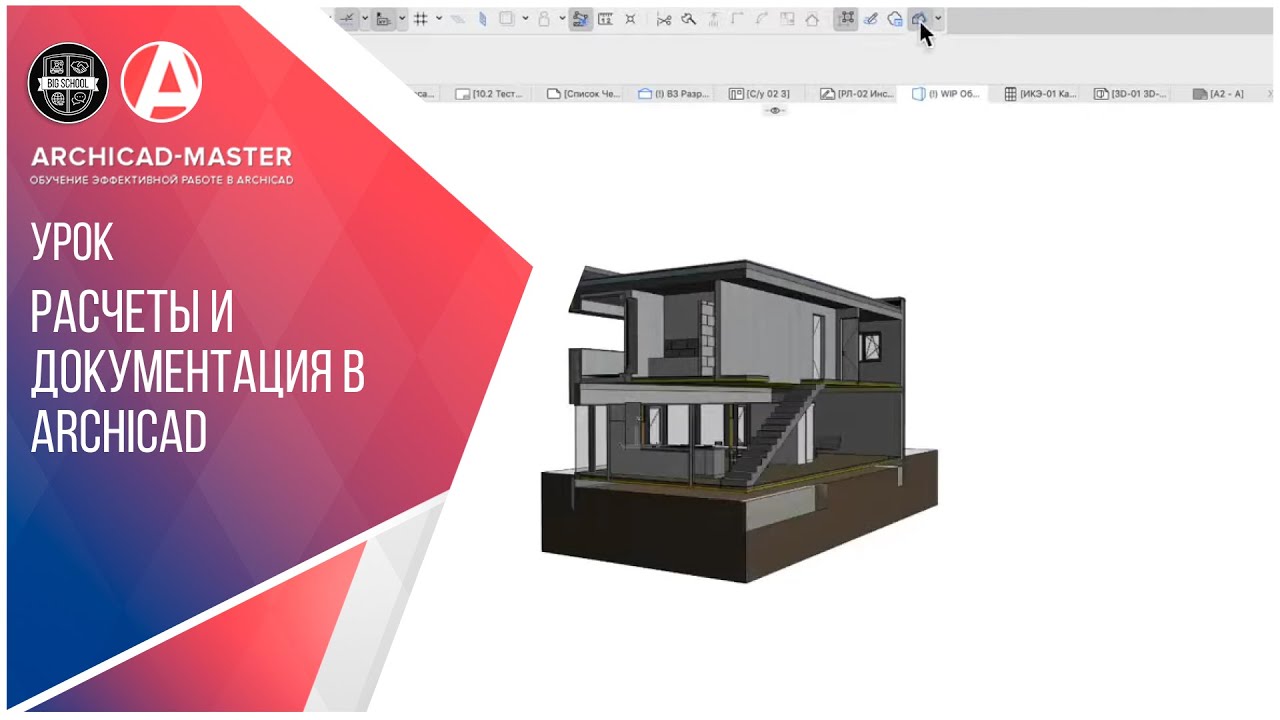
Task: Toggle the highlighted Trace reference icon
Action: (x=581, y=19)
